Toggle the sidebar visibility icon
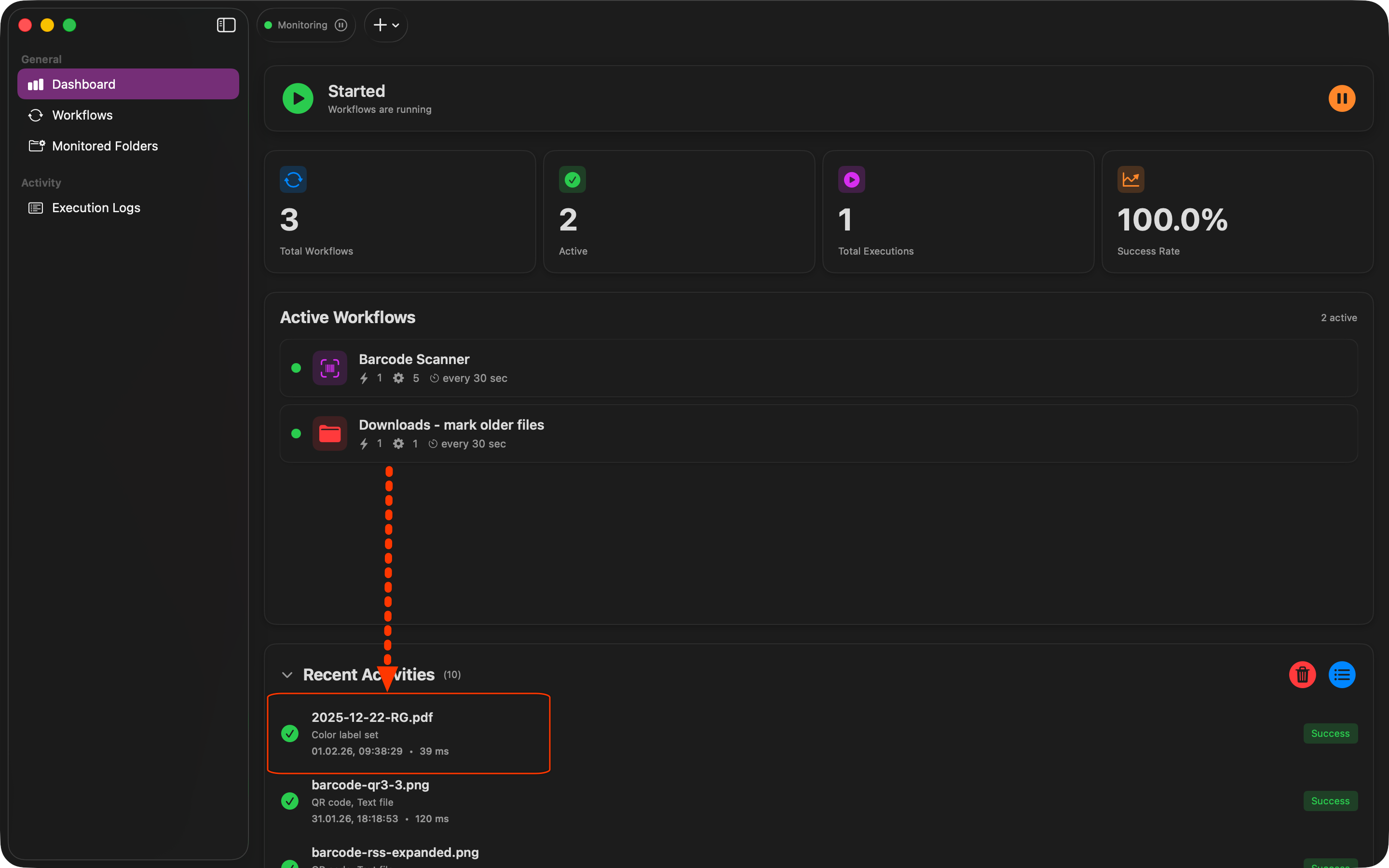This screenshot has height=868, width=1389. click(226, 25)
